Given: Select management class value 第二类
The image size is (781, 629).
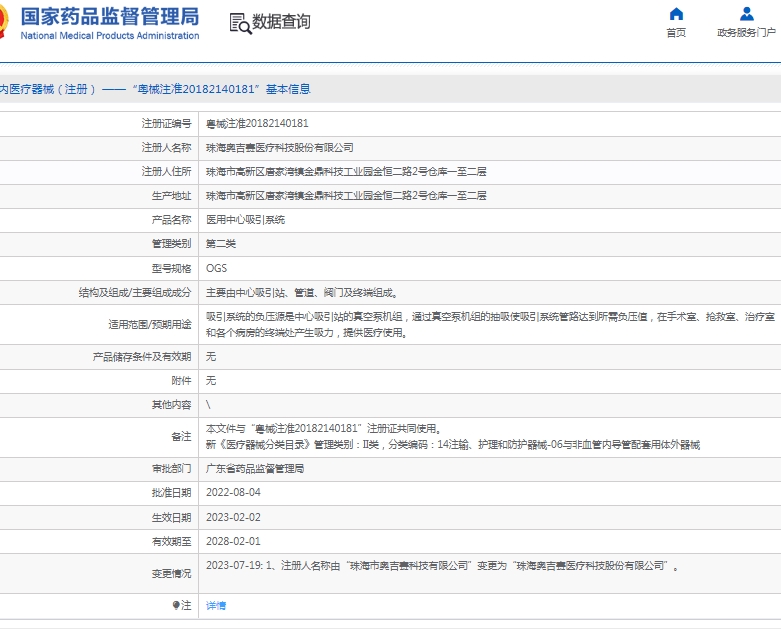Looking at the screenshot, I should pos(221,244).
